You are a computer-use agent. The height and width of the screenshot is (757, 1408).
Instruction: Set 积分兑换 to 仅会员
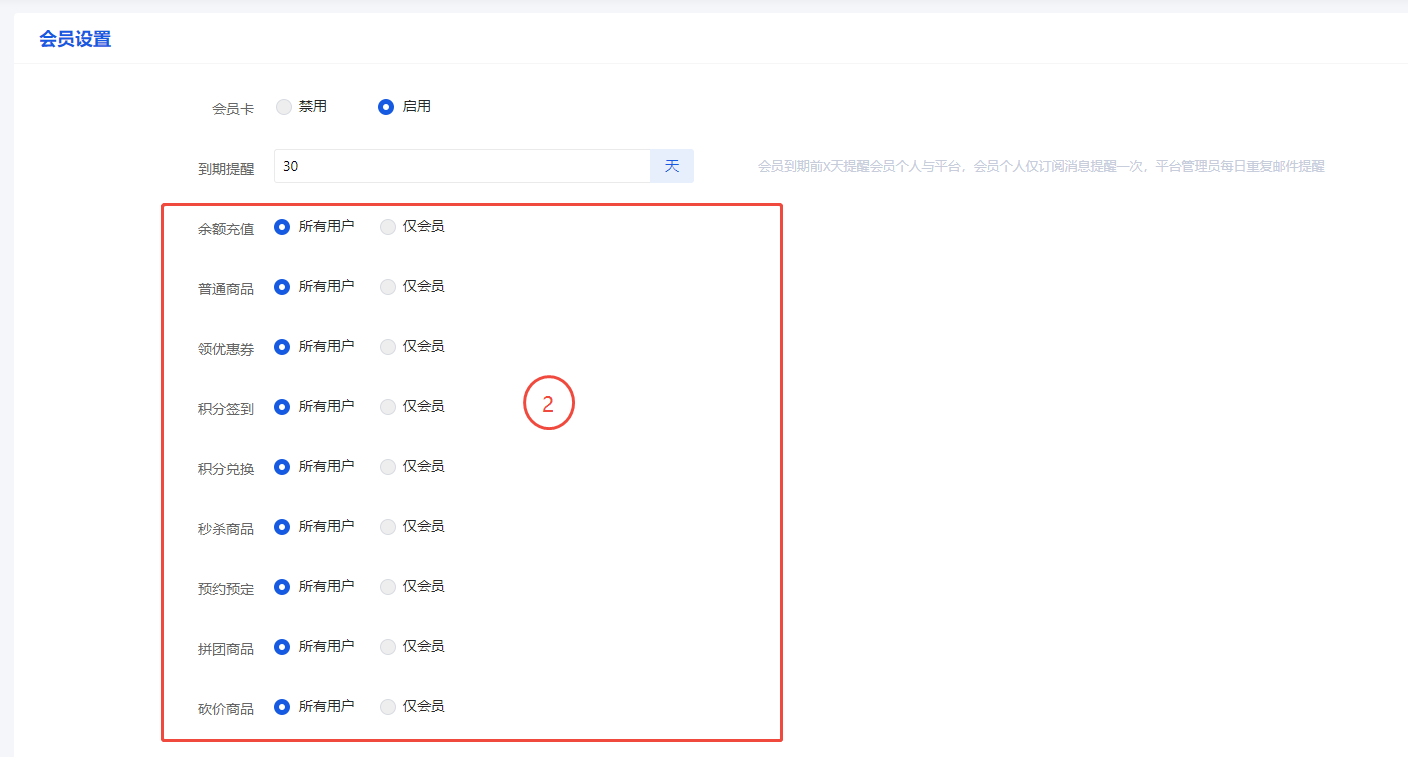tap(388, 467)
